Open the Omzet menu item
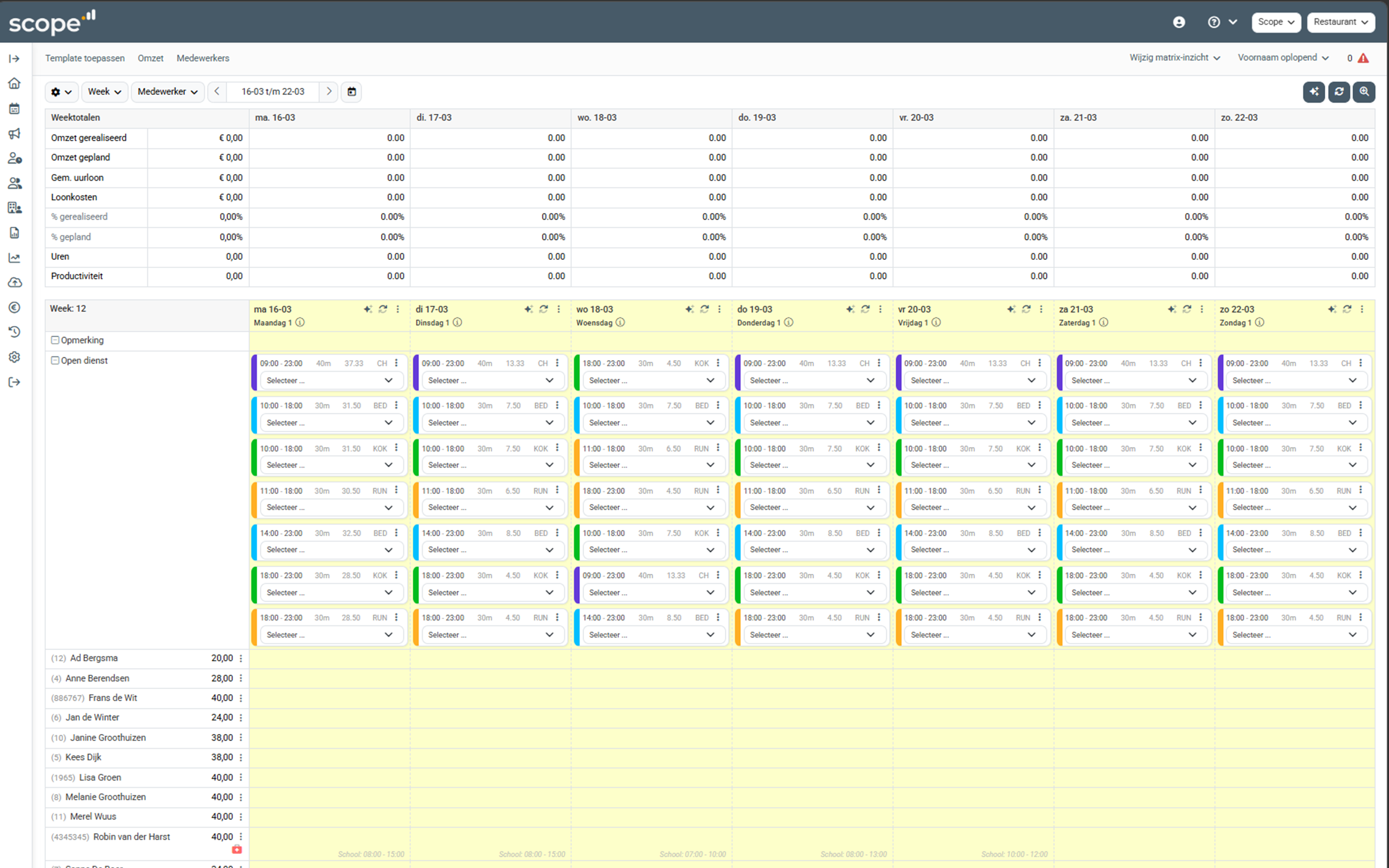1389x868 pixels. pos(150,58)
